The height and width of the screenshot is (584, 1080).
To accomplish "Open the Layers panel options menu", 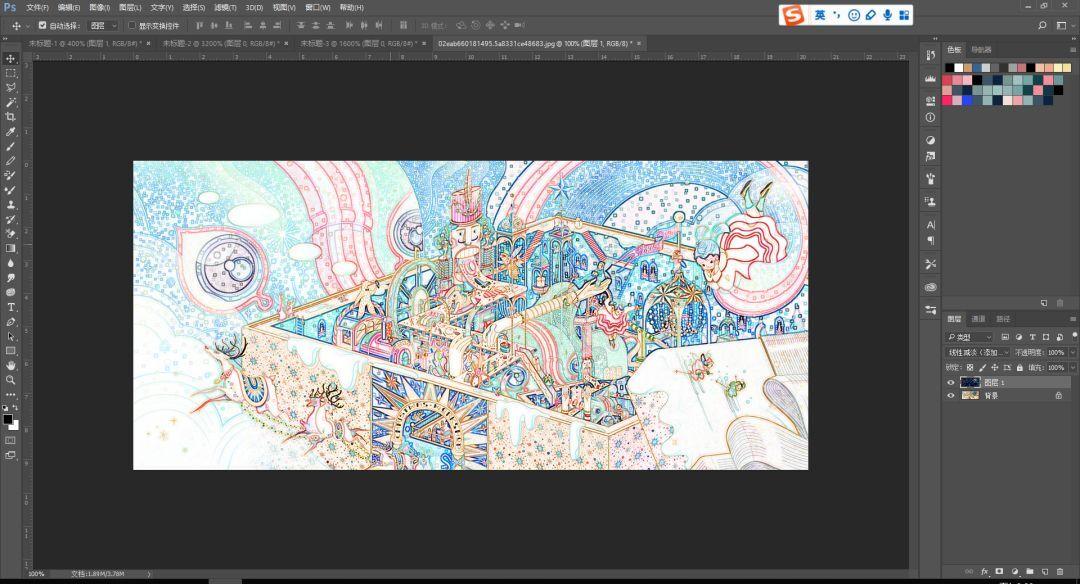I will tap(1072, 319).
